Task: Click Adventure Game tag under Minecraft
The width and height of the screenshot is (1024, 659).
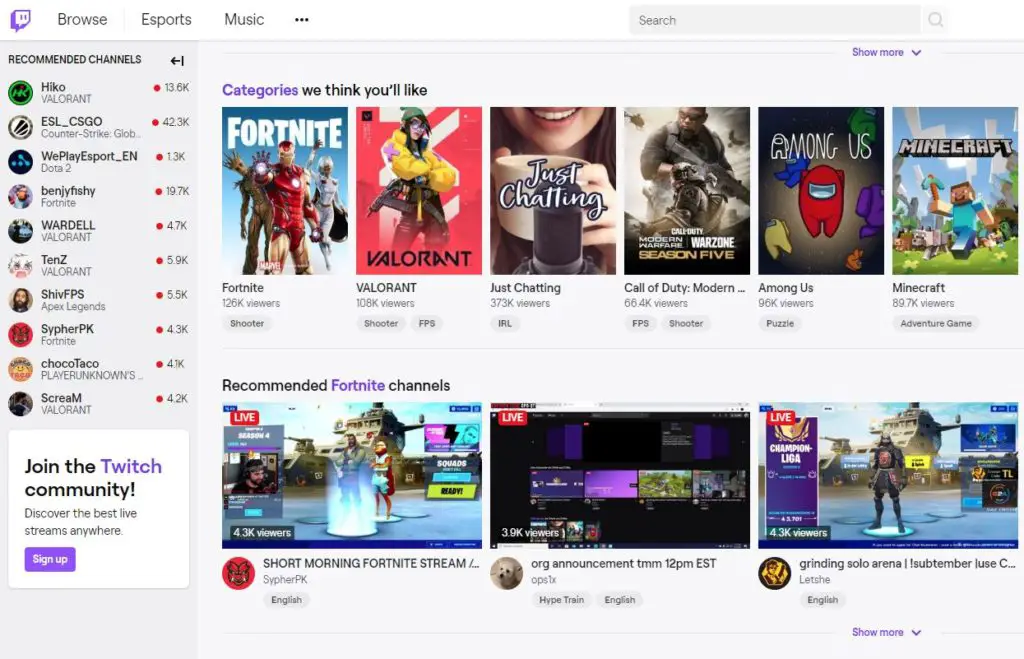Action: point(936,323)
